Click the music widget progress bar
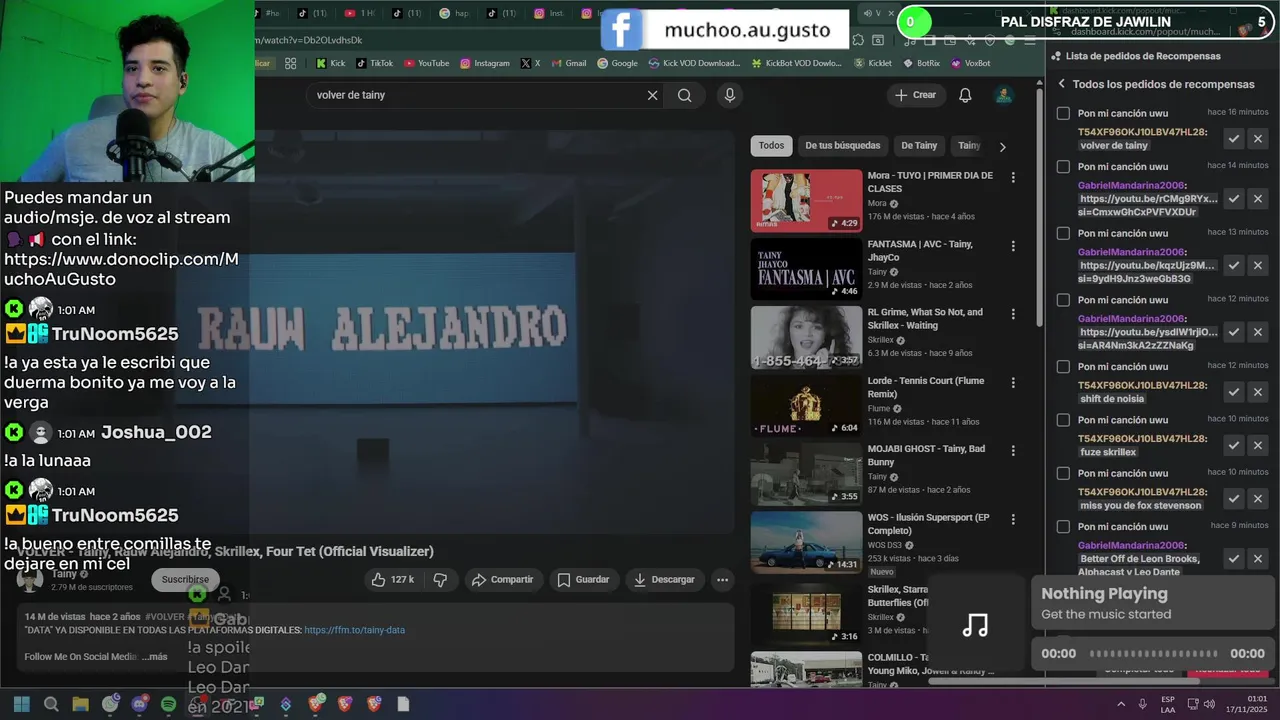1280x720 pixels. coord(1153,653)
